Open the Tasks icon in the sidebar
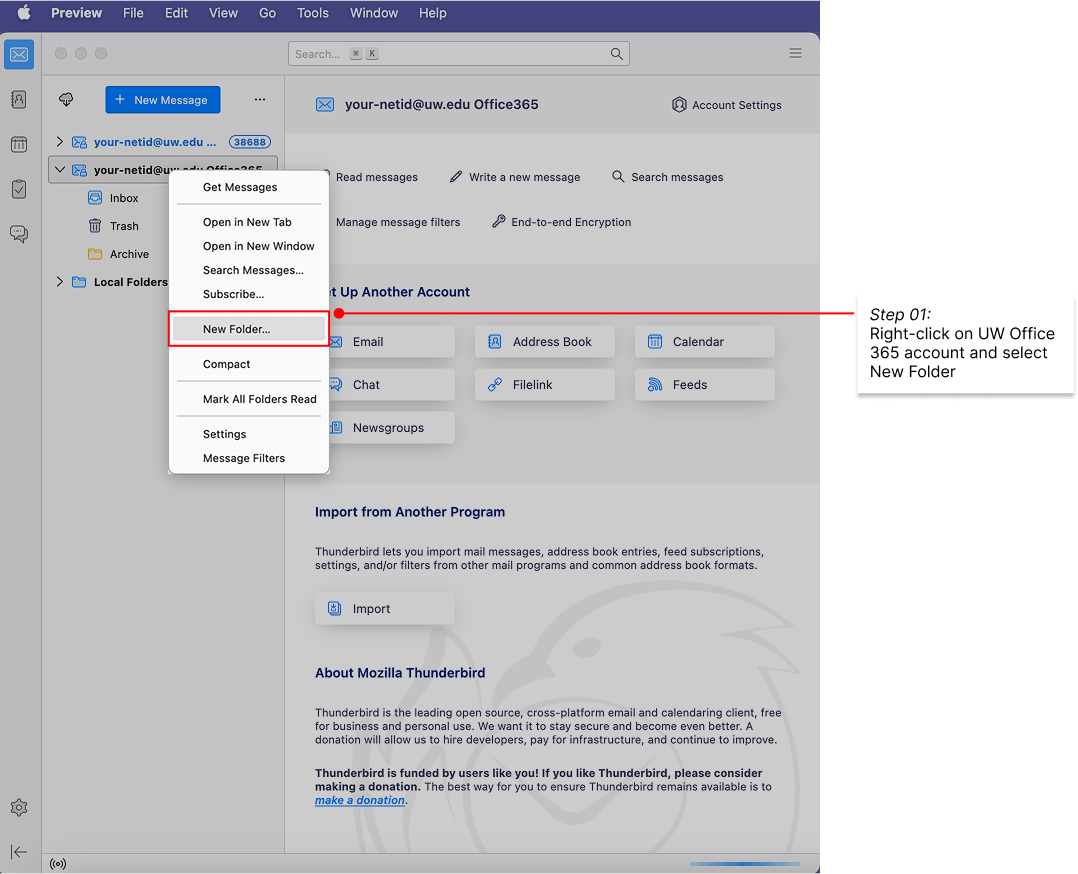 pyautogui.click(x=18, y=186)
